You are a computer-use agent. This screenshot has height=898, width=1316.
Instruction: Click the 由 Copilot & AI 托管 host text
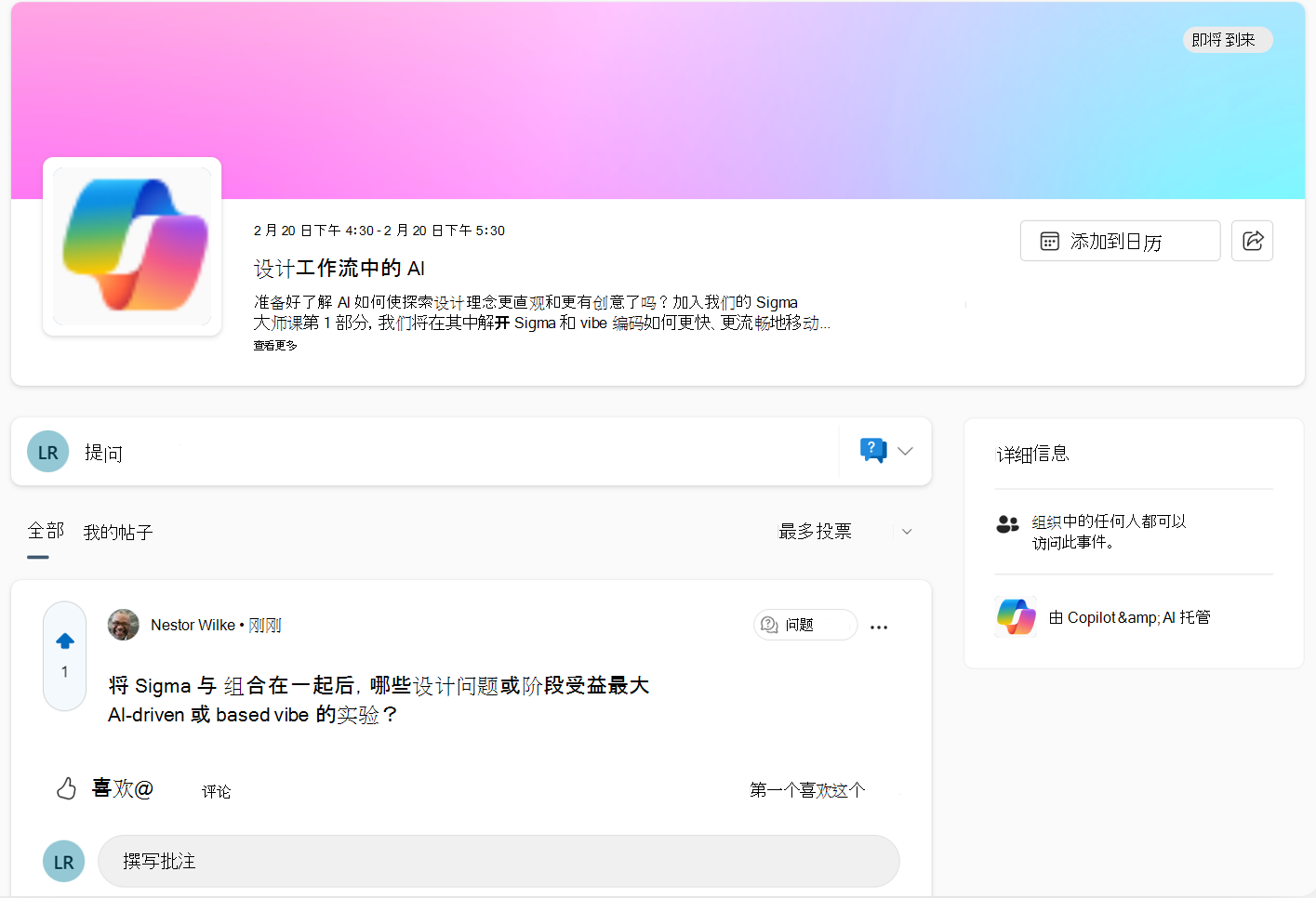(1129, 617)
